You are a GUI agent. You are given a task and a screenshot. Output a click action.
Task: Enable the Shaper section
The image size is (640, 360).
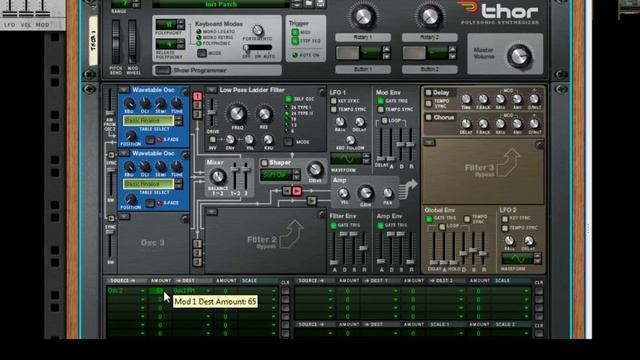coord(264,163)
